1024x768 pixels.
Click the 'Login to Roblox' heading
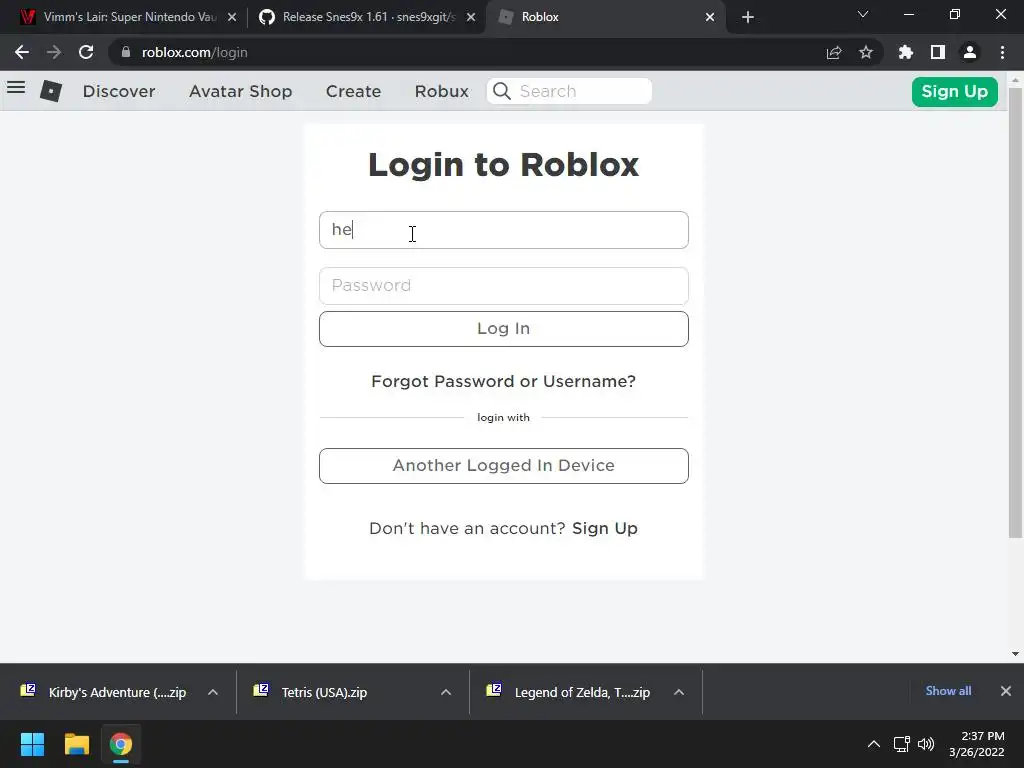[504, 164]
